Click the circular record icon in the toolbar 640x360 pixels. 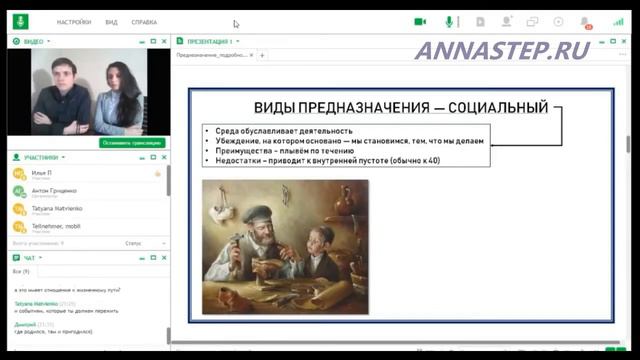coord(558,22)
